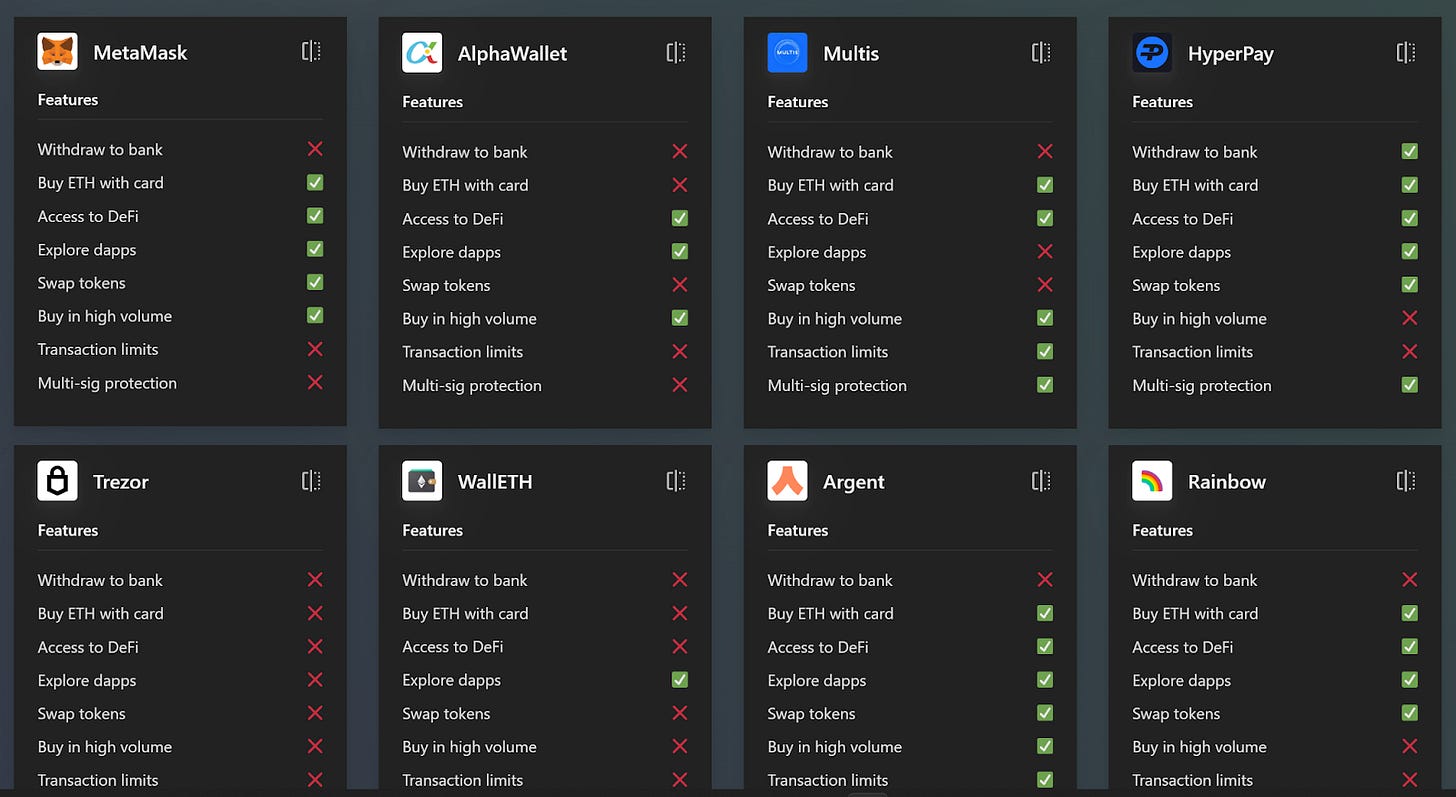The height and width of the screenshot is (797, 1456).
Task: Select the Rainbow wallet name
Action: click(1227, 482)
